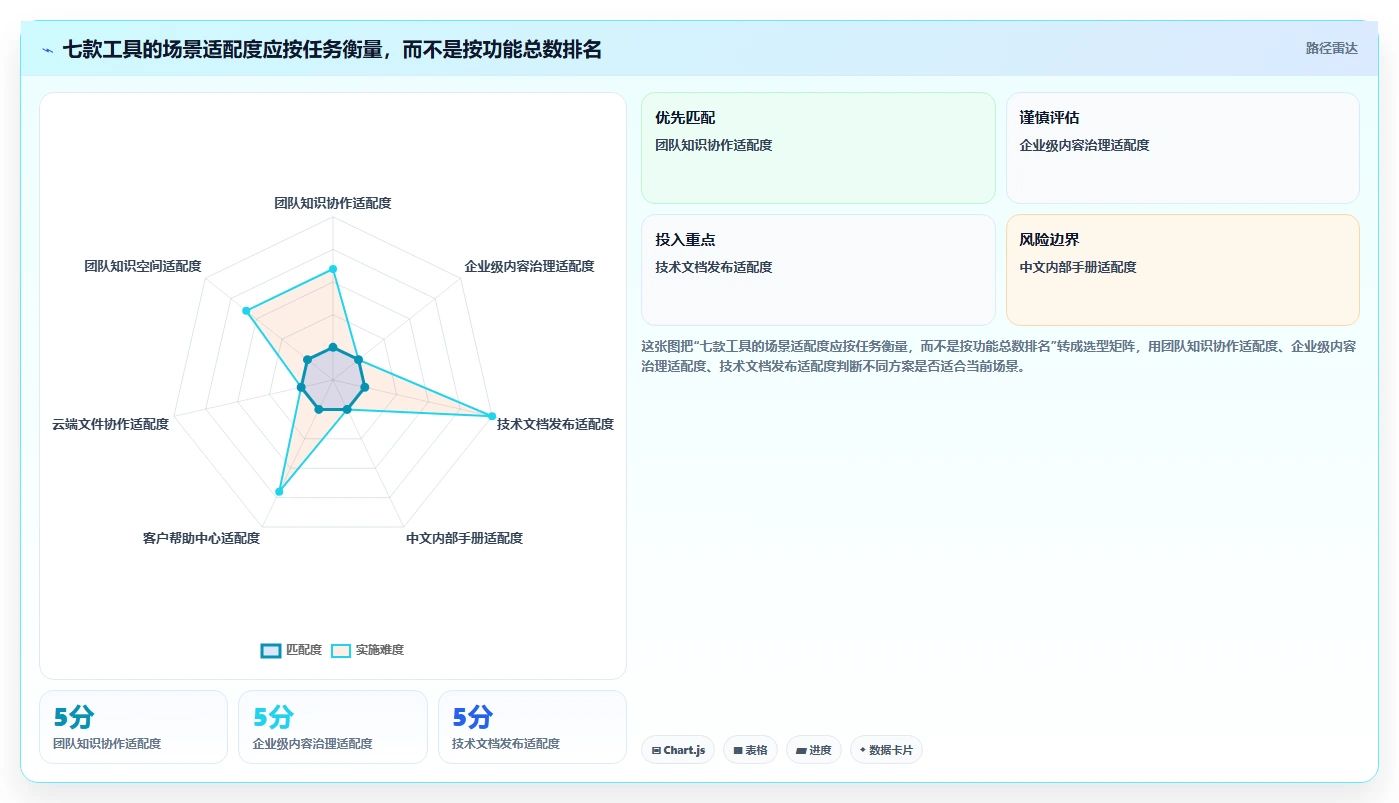Click radar axis label 团队知识空间适配度
This screenshot has height=803, width=1399.
click(x=143, y=266)
